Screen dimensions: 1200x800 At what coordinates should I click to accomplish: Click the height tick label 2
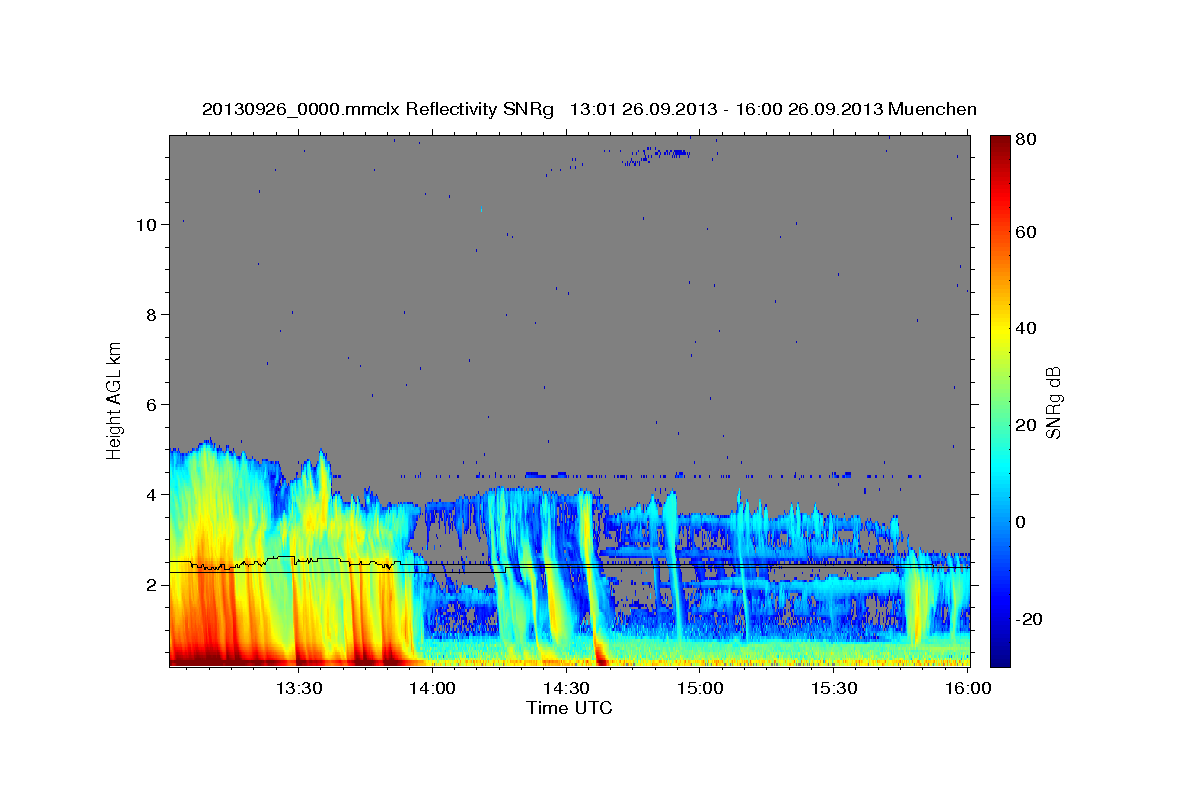(x=150, y=584)
